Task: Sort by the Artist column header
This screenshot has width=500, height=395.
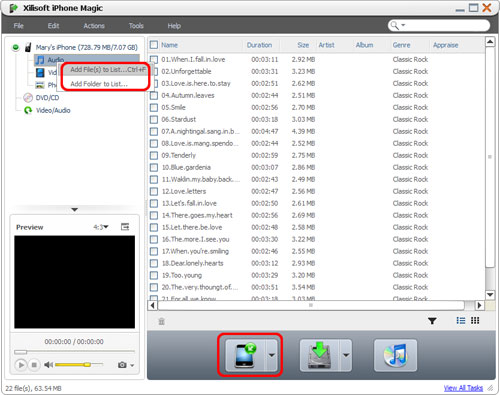Action: coord(326,45)
